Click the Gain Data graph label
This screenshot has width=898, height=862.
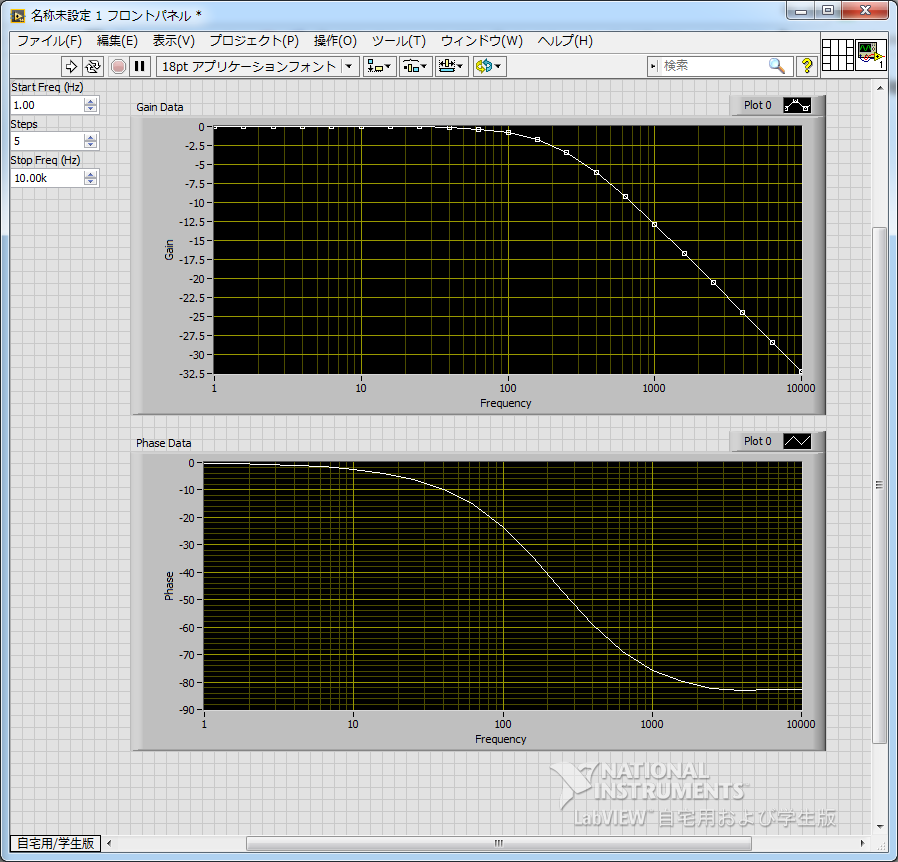pos(160,107)
